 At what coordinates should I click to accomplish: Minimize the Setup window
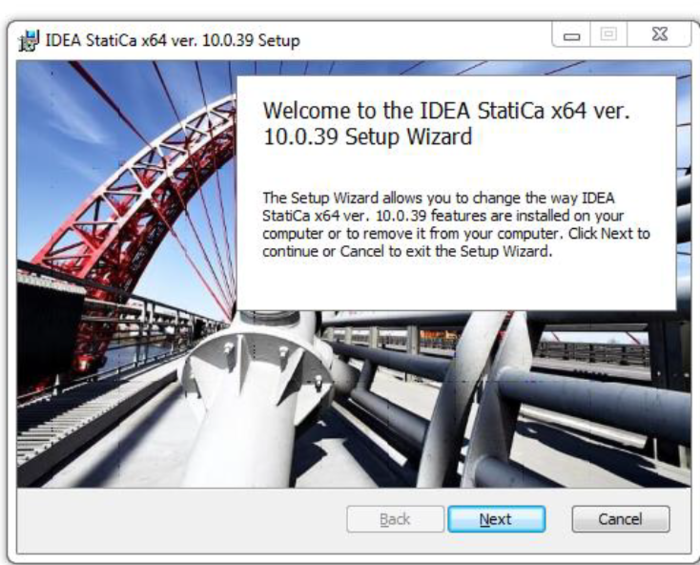tap(571, 36)
